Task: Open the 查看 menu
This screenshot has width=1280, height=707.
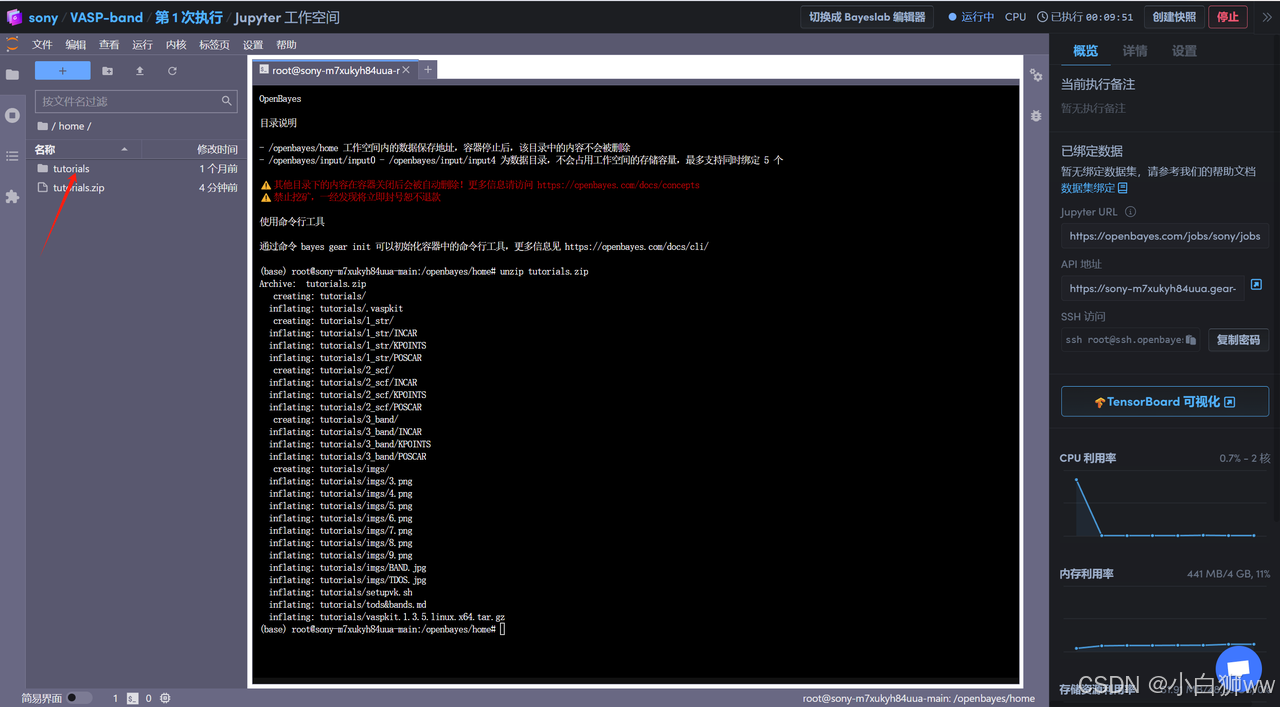Action: click(x=109, y=45)
